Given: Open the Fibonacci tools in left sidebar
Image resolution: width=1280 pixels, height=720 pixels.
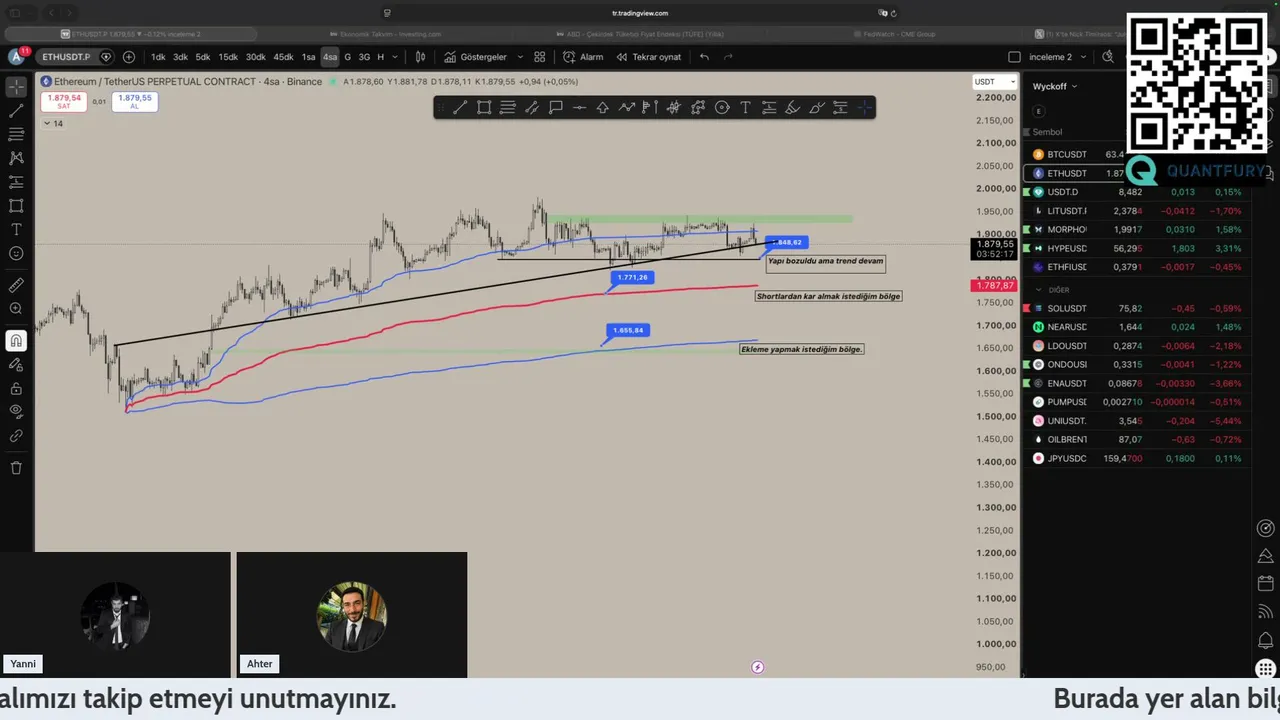Looking at the screenshot, I should click(16, 134).
